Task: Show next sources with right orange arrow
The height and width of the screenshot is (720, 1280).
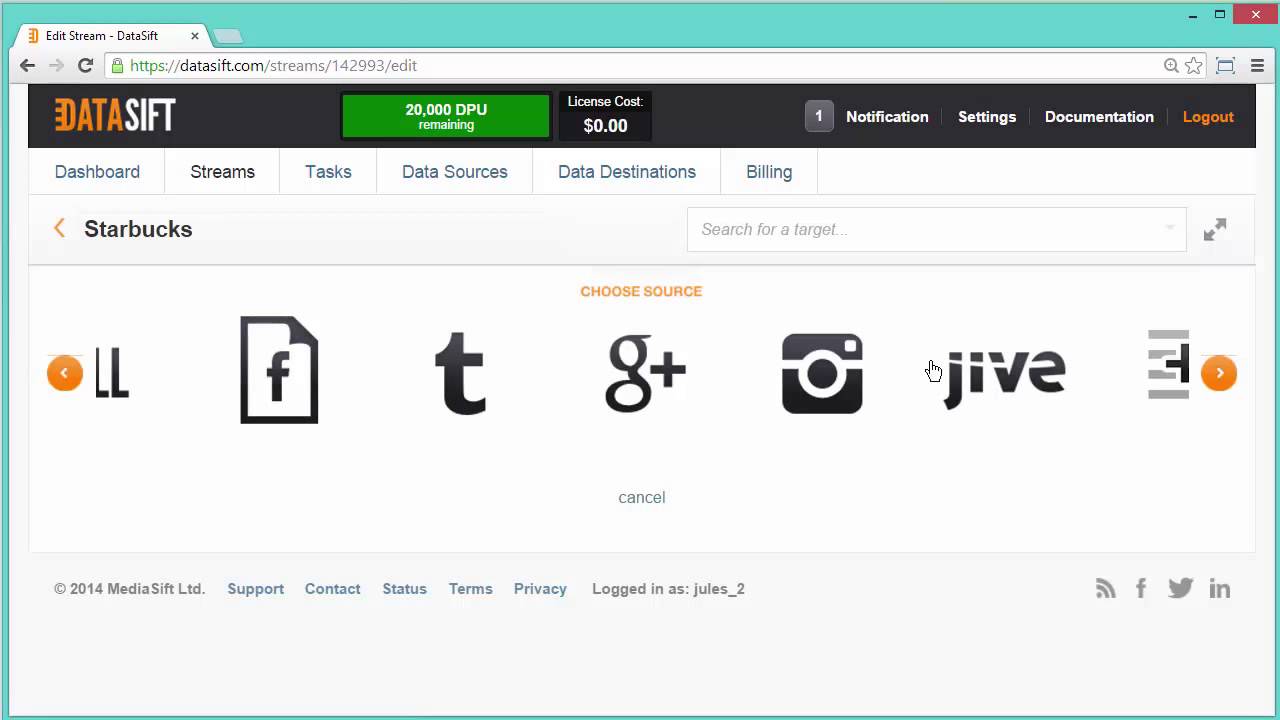Action: pos(1219,373)
